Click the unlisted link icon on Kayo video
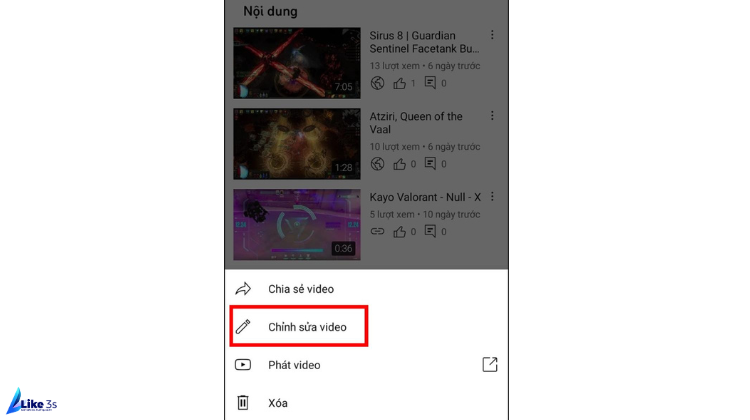 377,232
